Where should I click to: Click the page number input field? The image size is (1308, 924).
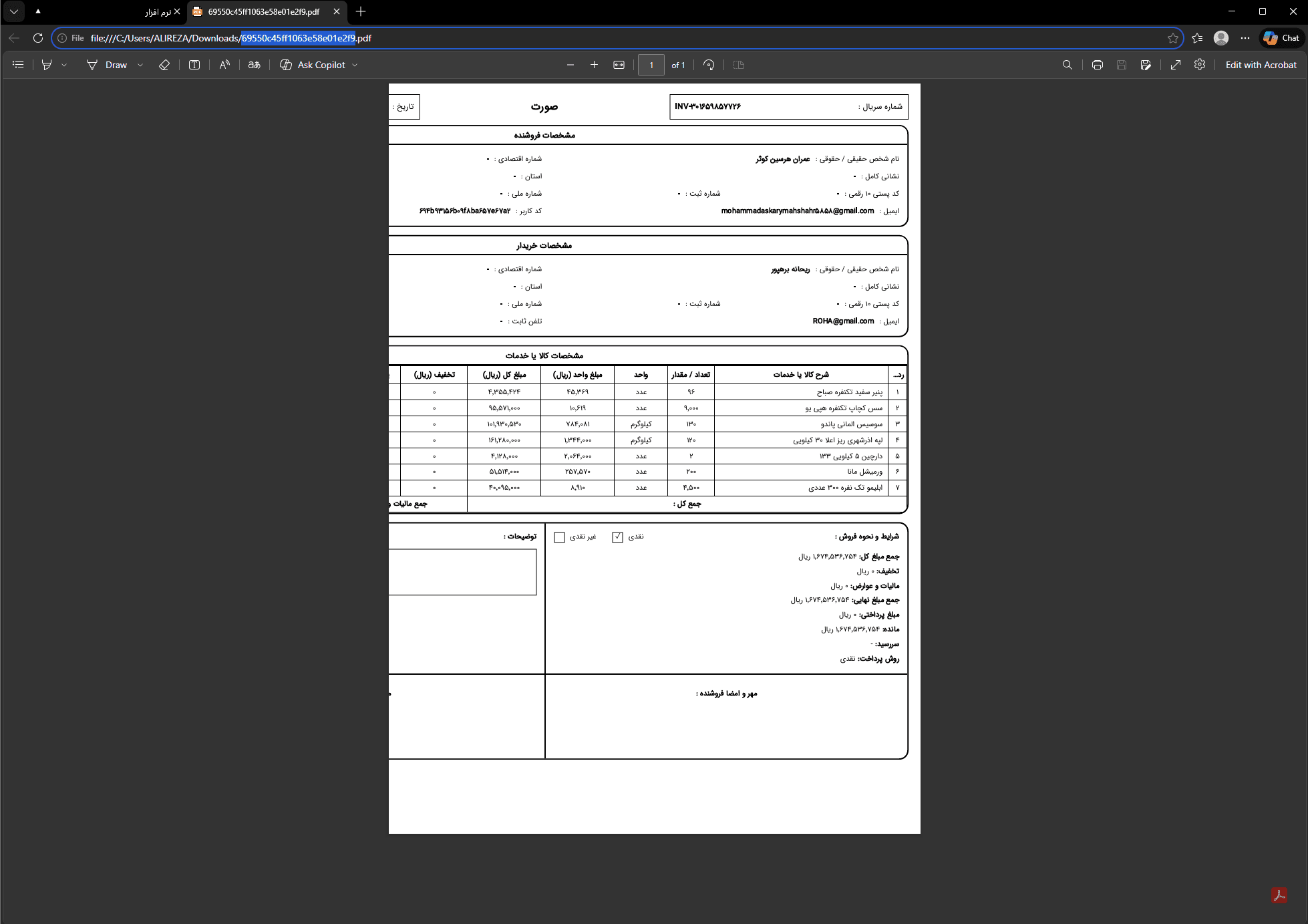651,64
